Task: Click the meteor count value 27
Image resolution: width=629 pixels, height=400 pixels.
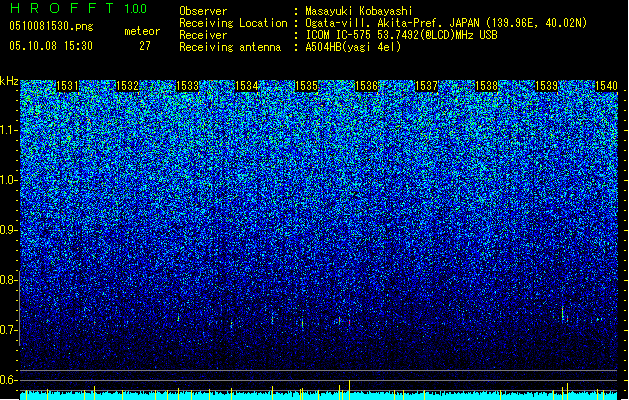Action: 145,46
